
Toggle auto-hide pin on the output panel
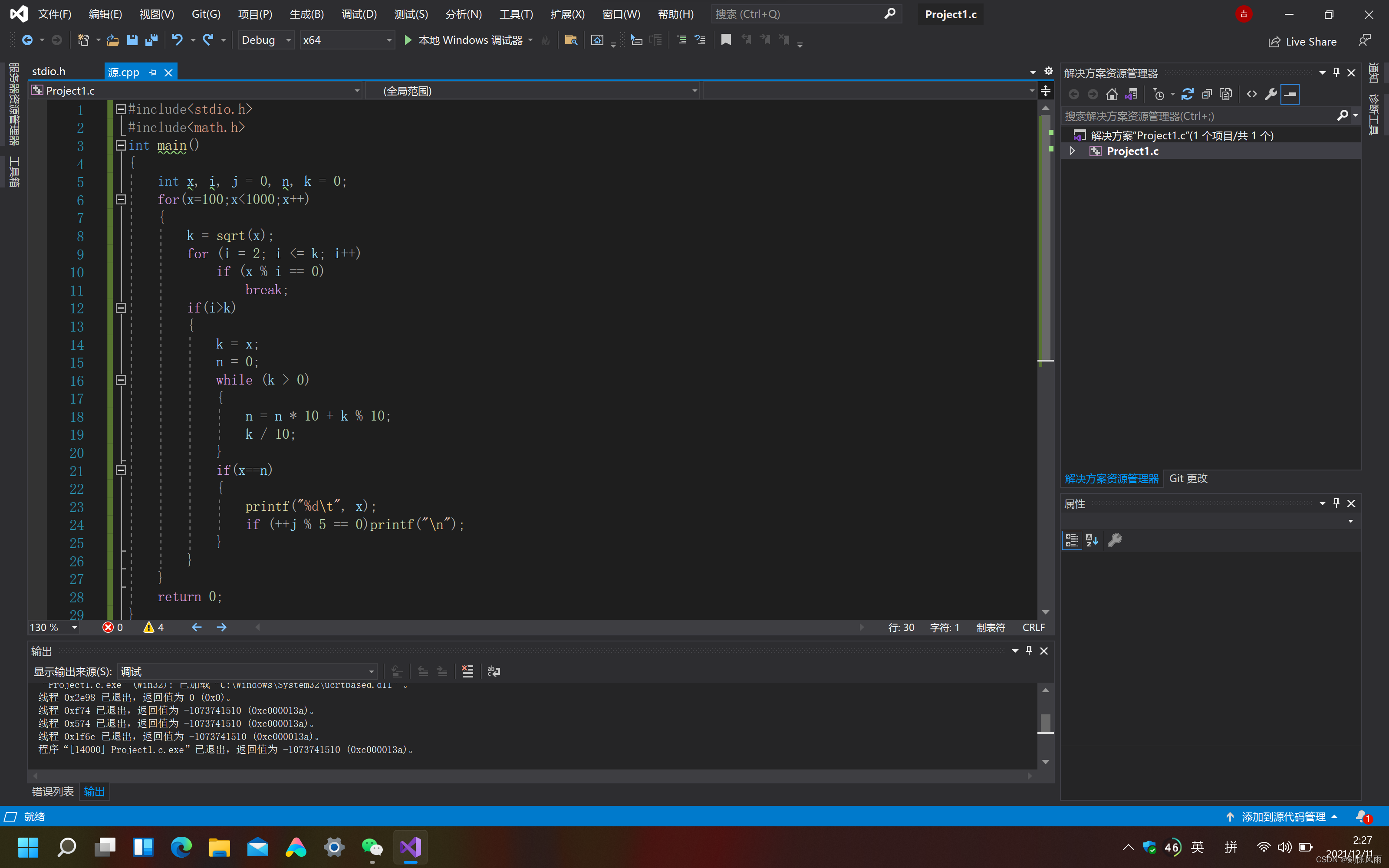click(x=1029, y=651)
